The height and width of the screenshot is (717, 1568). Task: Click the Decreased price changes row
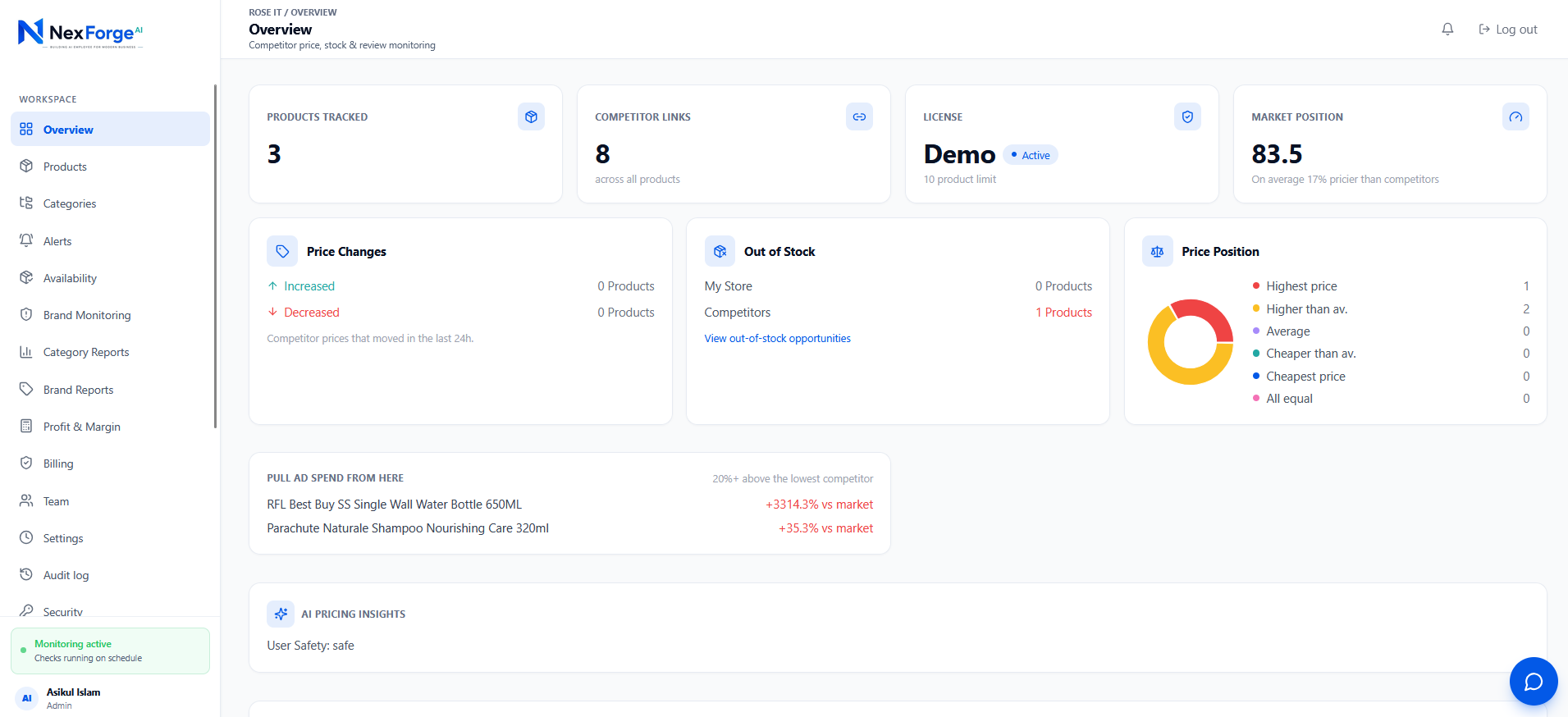pos(460,313)
